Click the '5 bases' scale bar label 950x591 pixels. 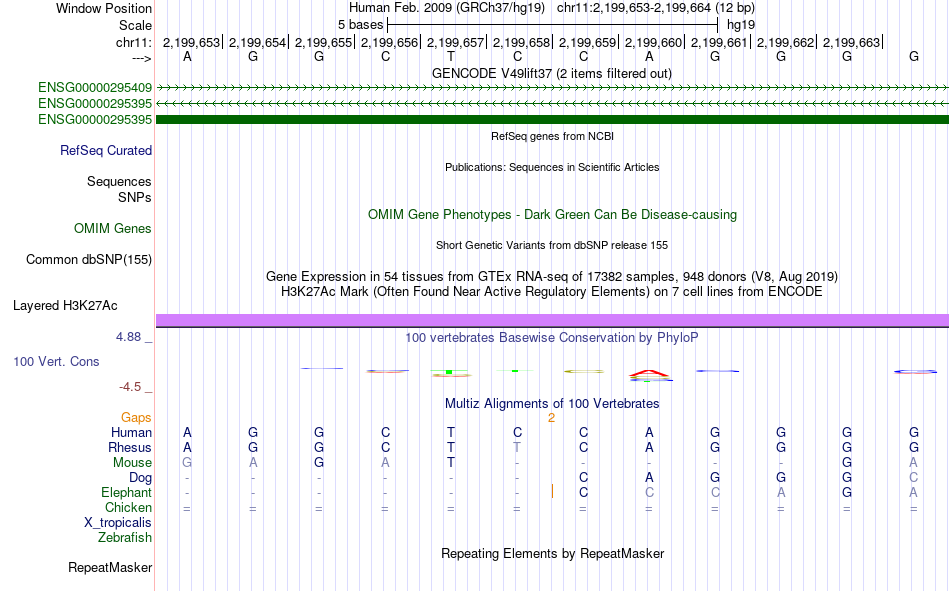pos(360,25)
